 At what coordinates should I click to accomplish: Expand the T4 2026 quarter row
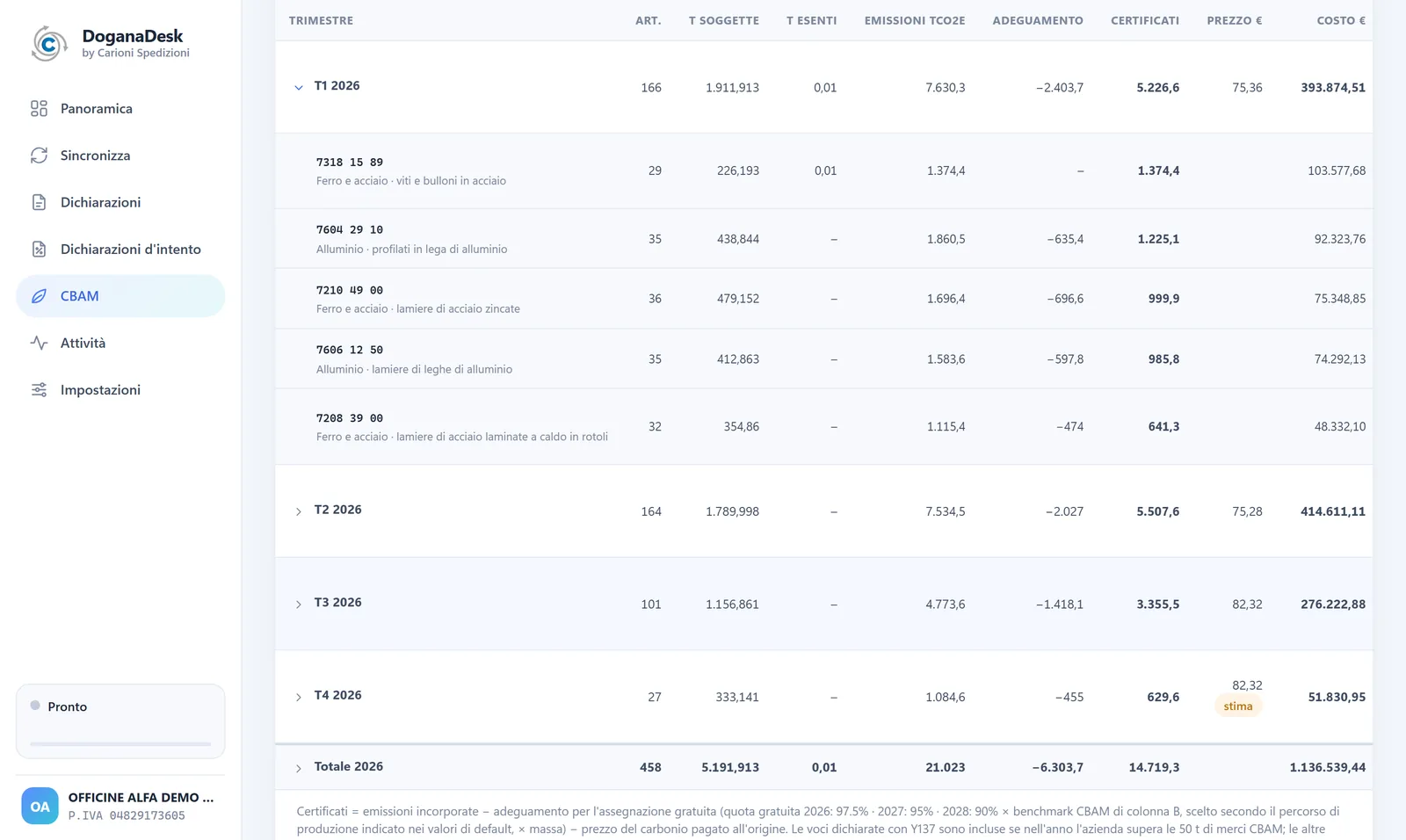(299, 697)
